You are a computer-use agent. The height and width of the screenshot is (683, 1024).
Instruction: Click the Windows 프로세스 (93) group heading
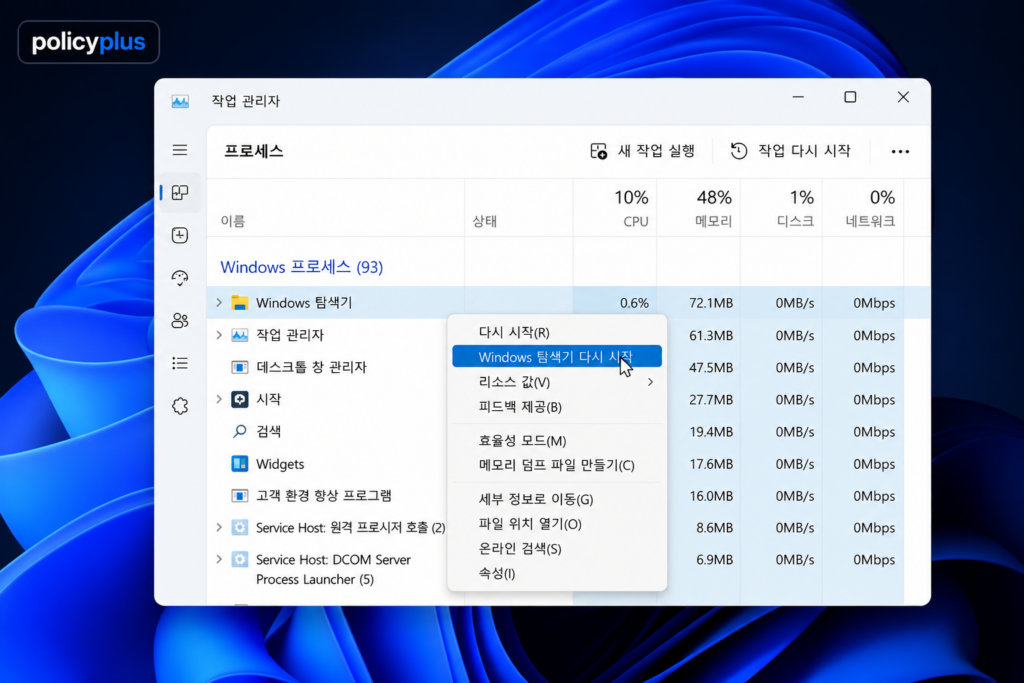302,267
